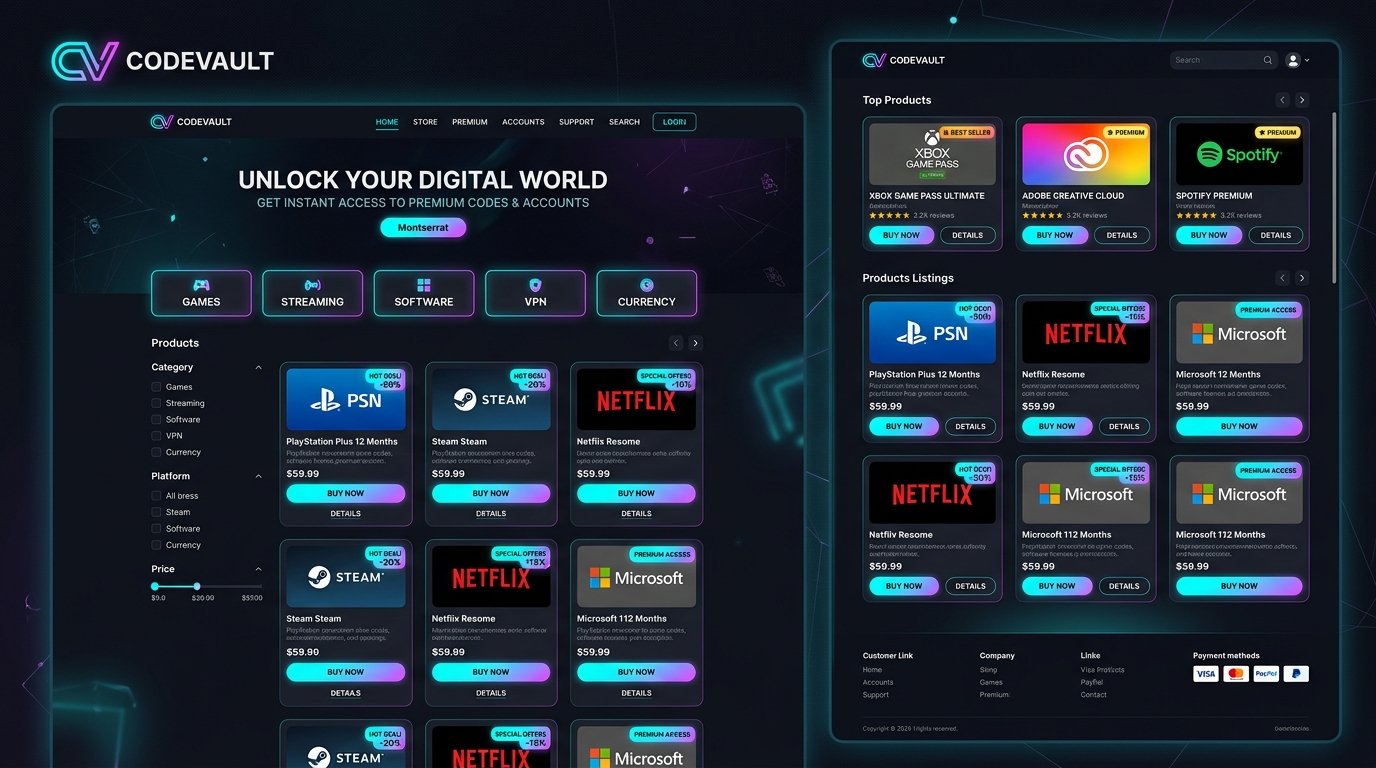The width and height of the screenshot is (1376, 768).
Task: Click the CodeVault logo in left window header
Action: coord(191,122)
